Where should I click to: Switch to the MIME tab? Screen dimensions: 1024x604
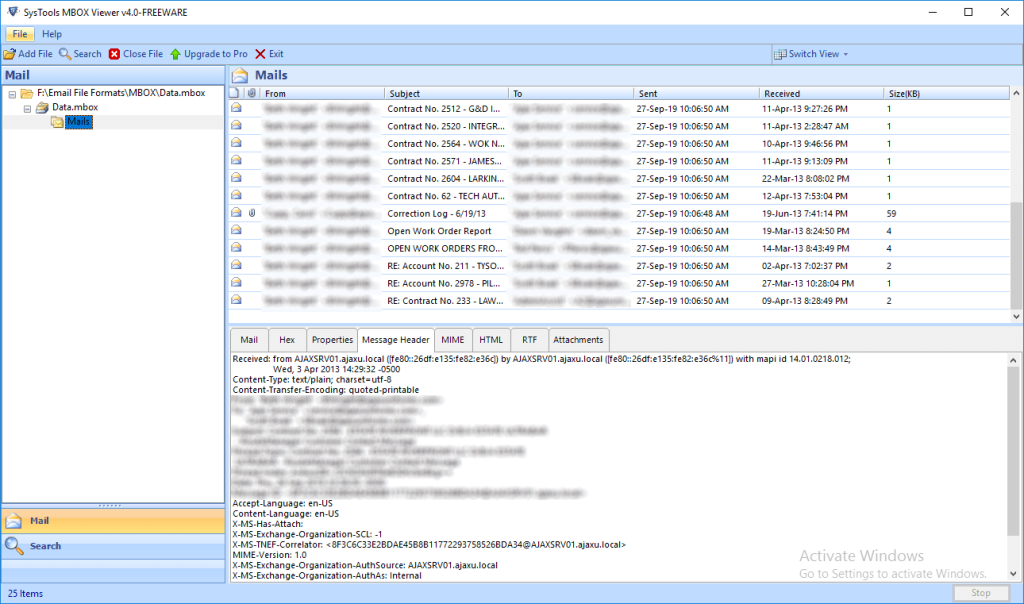(x=453, y=340)
